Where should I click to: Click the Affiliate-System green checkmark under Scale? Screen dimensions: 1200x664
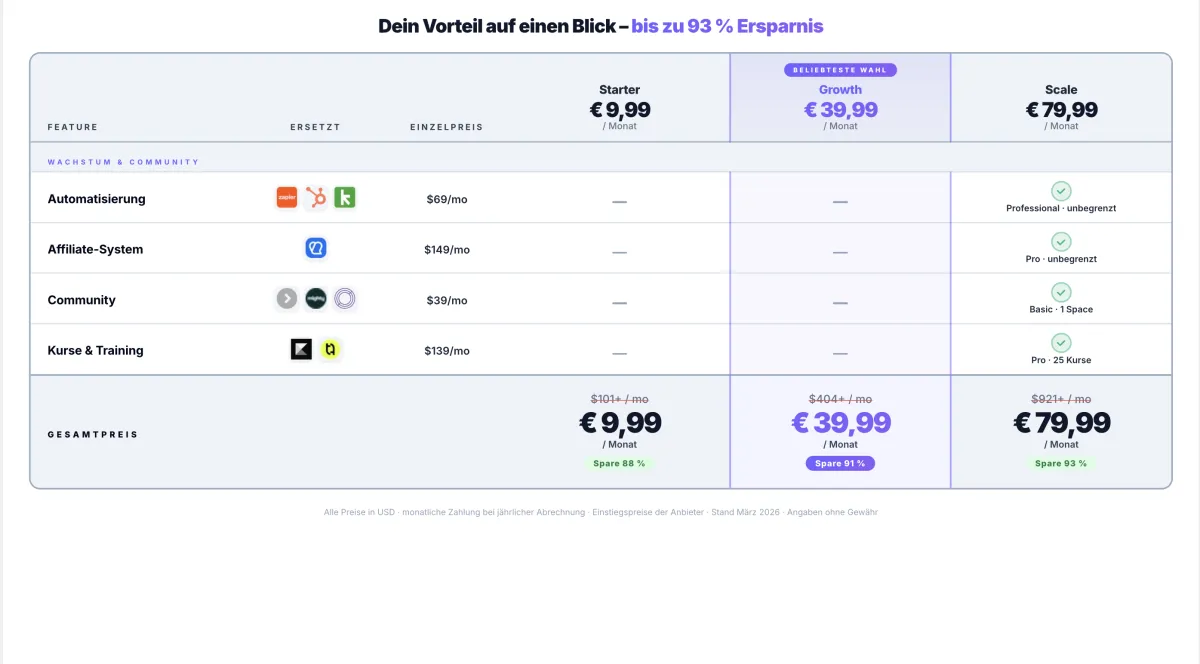(1061, 242)
